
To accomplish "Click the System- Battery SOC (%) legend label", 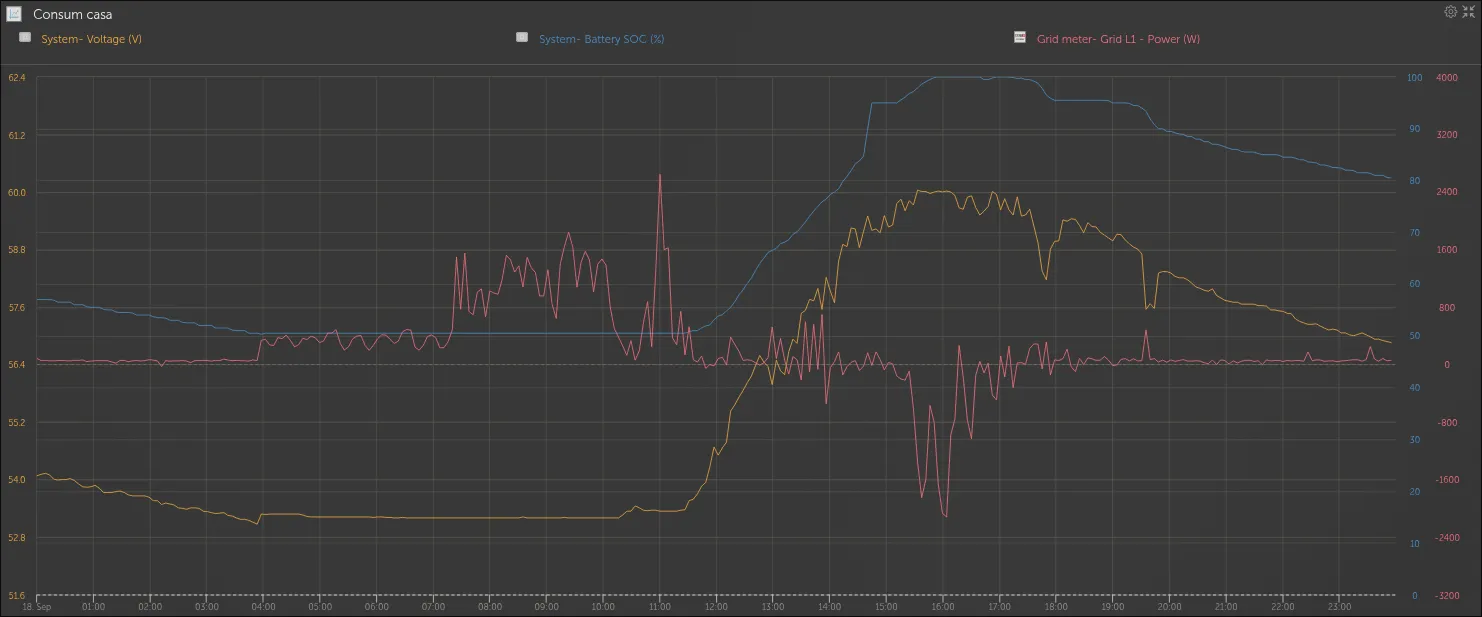I will (x=601, y=39).
